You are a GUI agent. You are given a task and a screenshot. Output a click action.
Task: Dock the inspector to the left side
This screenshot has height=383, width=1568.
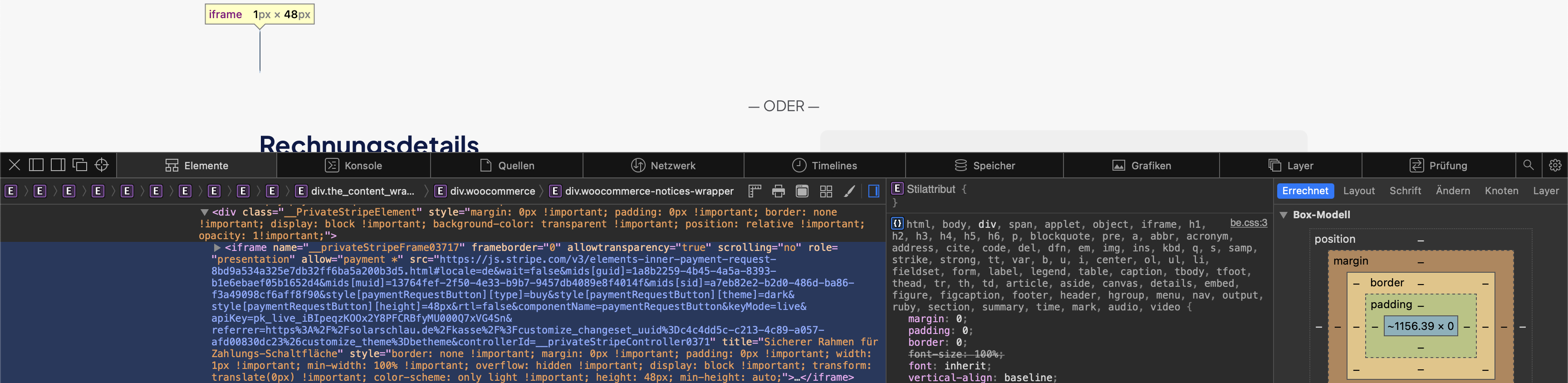[x=36, y=165]
